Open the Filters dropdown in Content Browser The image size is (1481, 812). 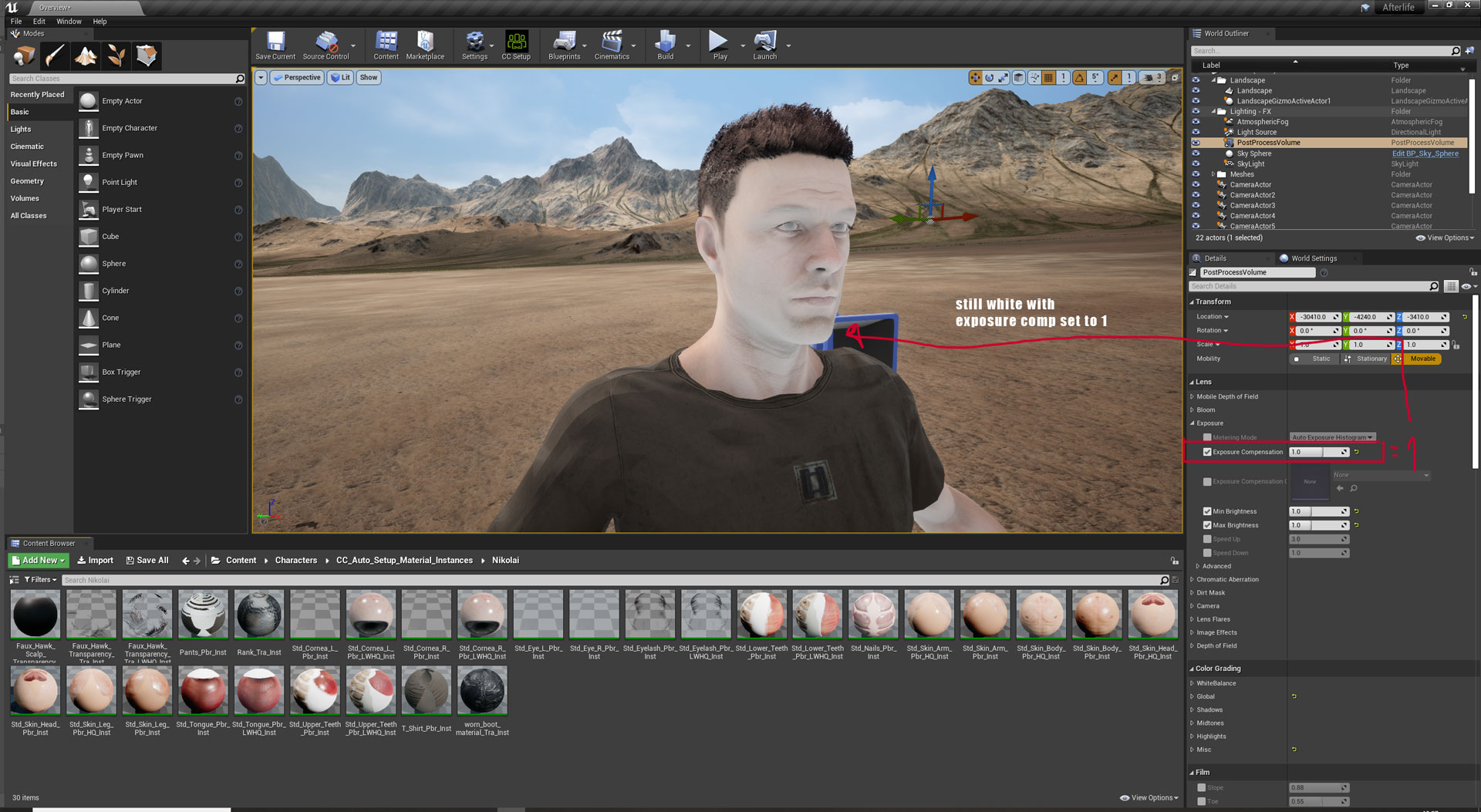(41, 580)
